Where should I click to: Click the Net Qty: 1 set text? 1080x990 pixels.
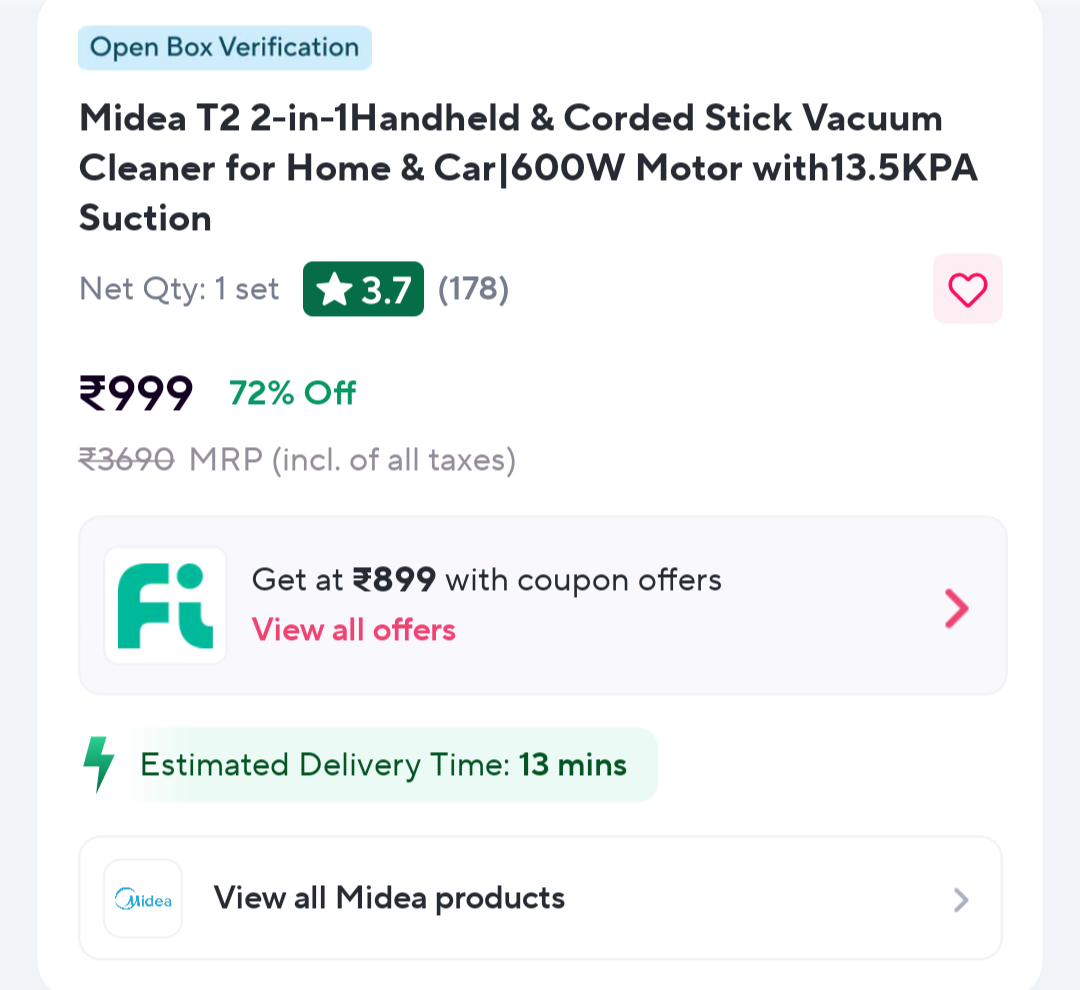(x=180, y=290)
